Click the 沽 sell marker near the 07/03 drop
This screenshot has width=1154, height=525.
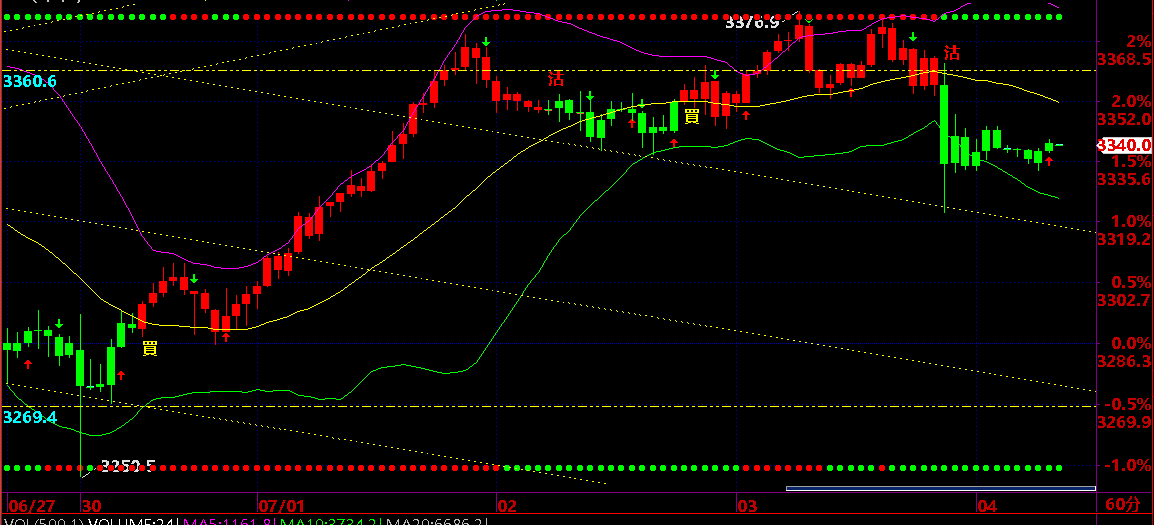point(952,53)
